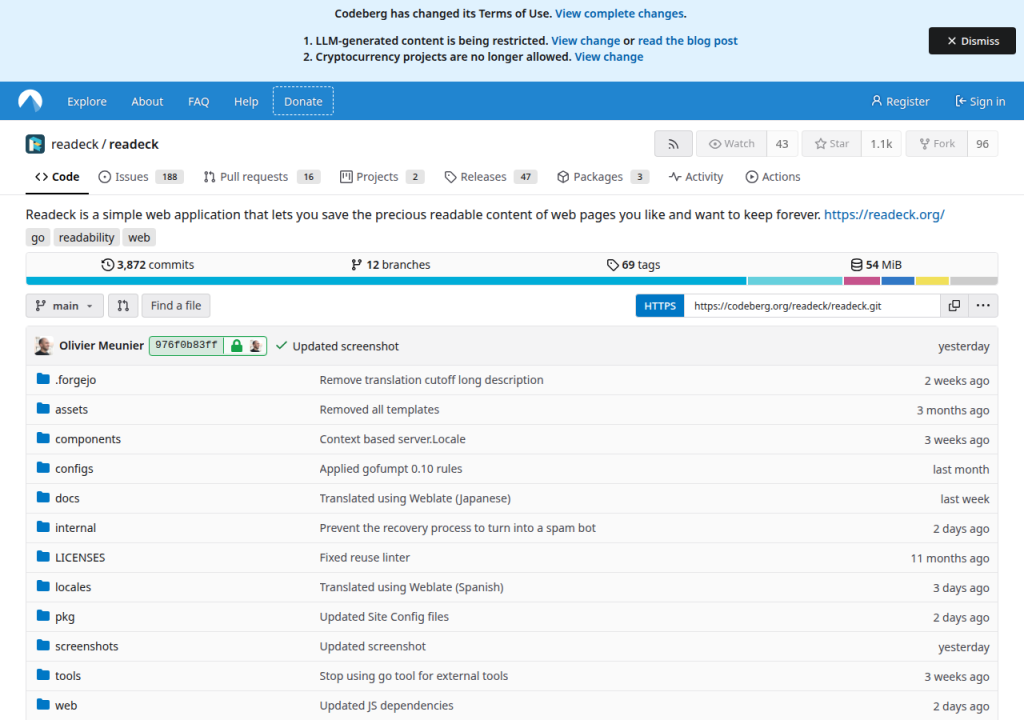View the 69 tags
The image size is (1024, 720).
(x=633, y=265)
